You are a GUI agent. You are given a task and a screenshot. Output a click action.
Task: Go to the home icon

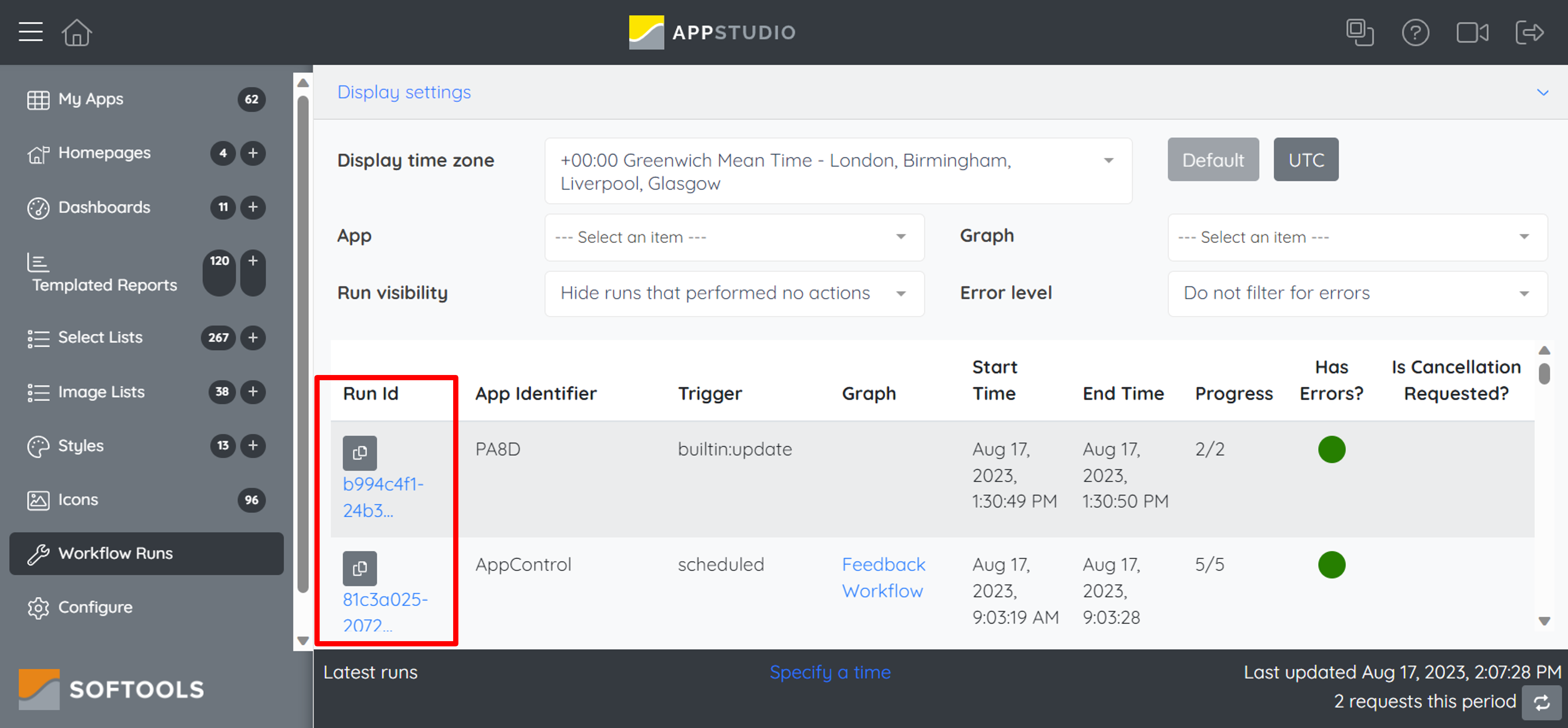[x=77, y=32]
